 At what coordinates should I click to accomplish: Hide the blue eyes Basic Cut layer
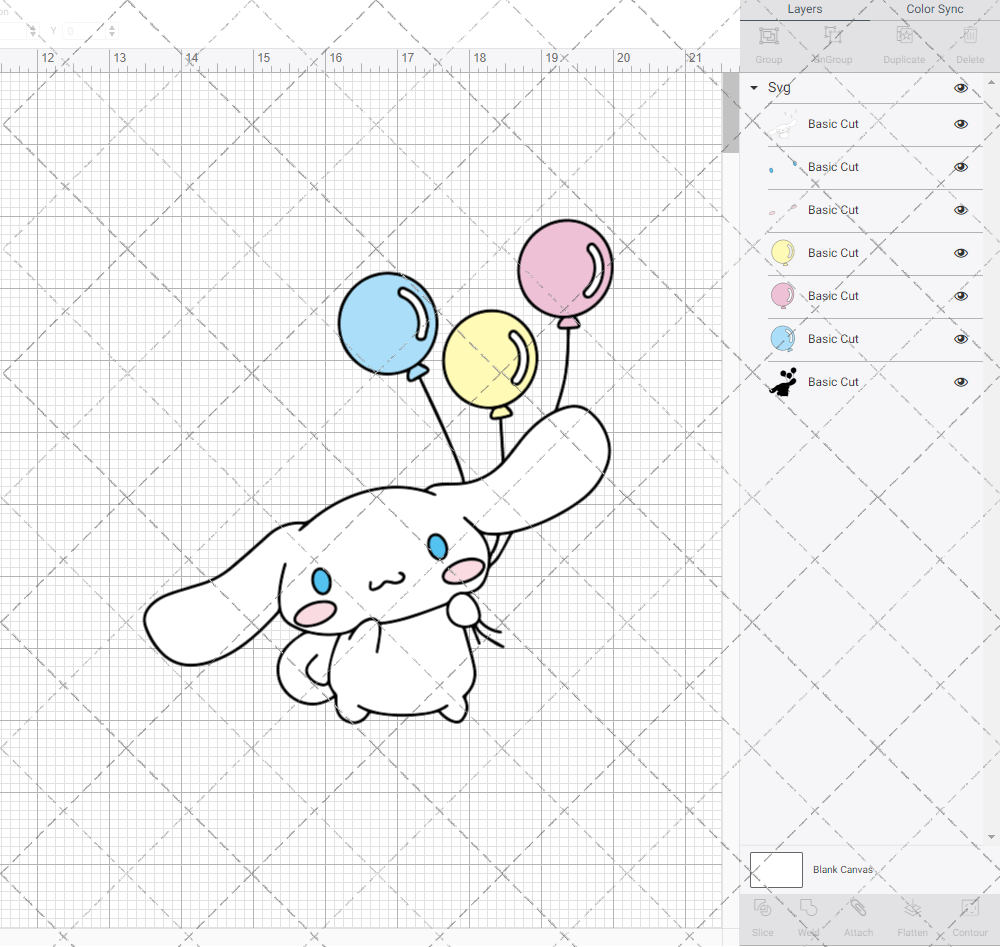(x=960, y=167)
